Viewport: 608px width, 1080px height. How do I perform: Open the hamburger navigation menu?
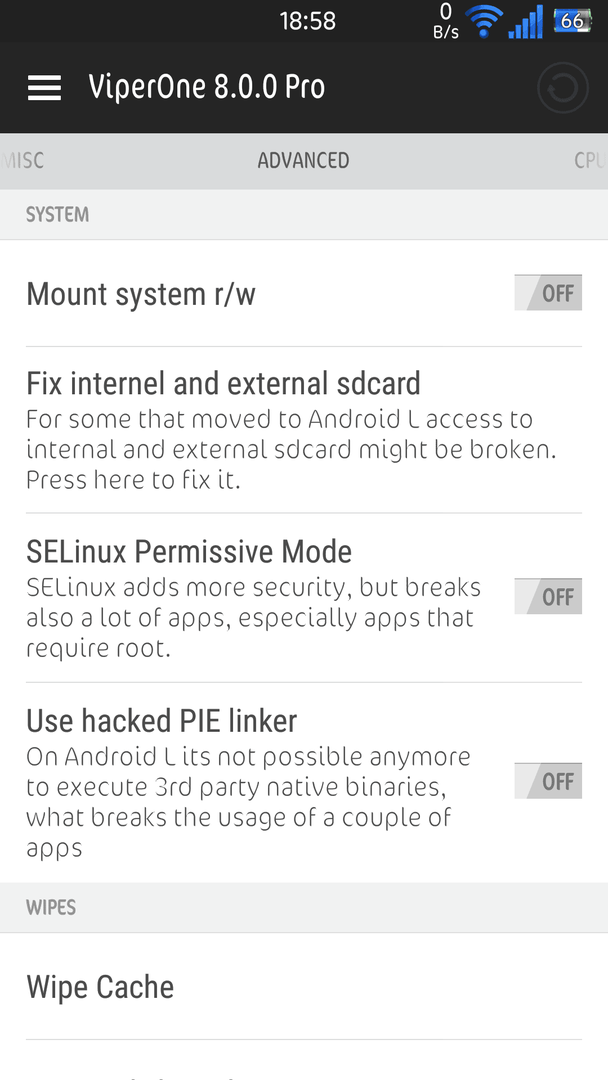point(44,88)
